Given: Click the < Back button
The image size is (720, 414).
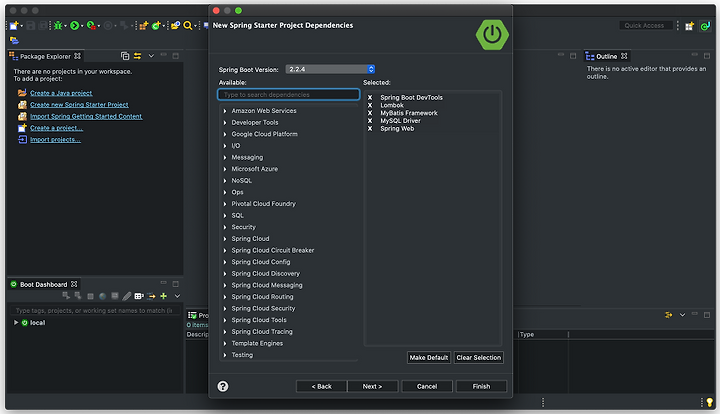Looking at the screenshot, I should pos(321,386).
